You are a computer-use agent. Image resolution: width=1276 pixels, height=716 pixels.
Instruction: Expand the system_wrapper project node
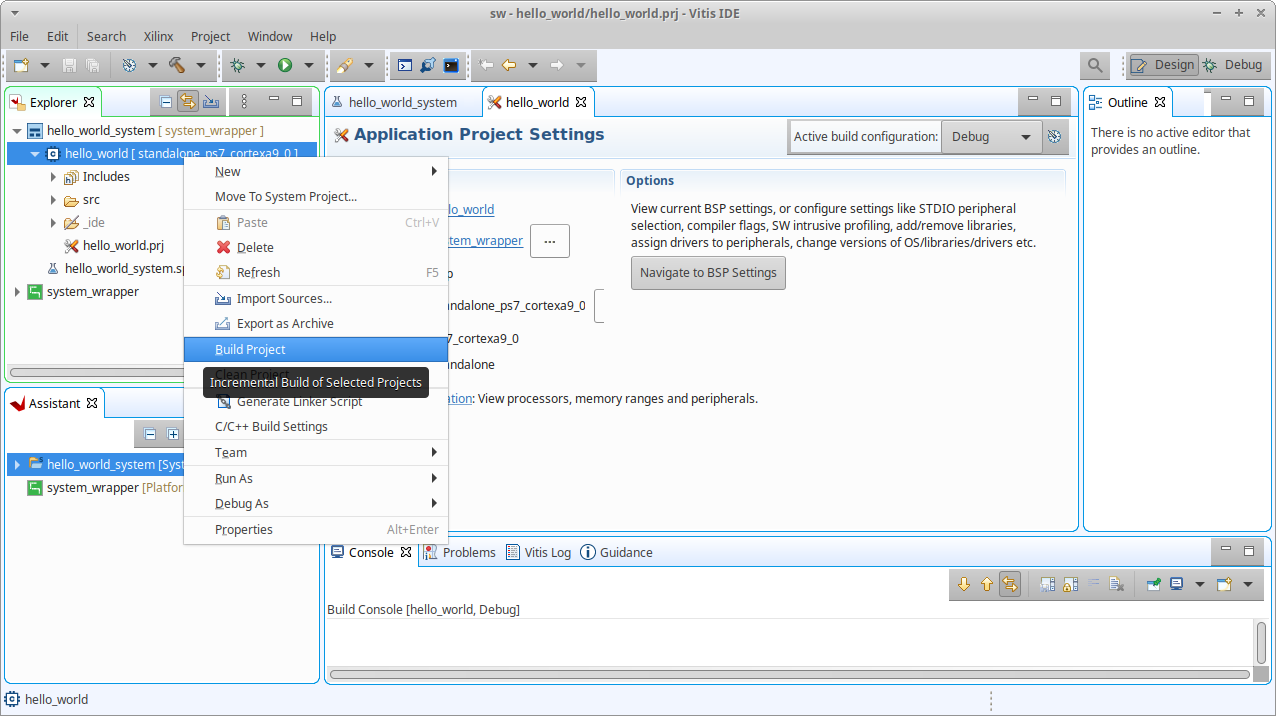17,292
